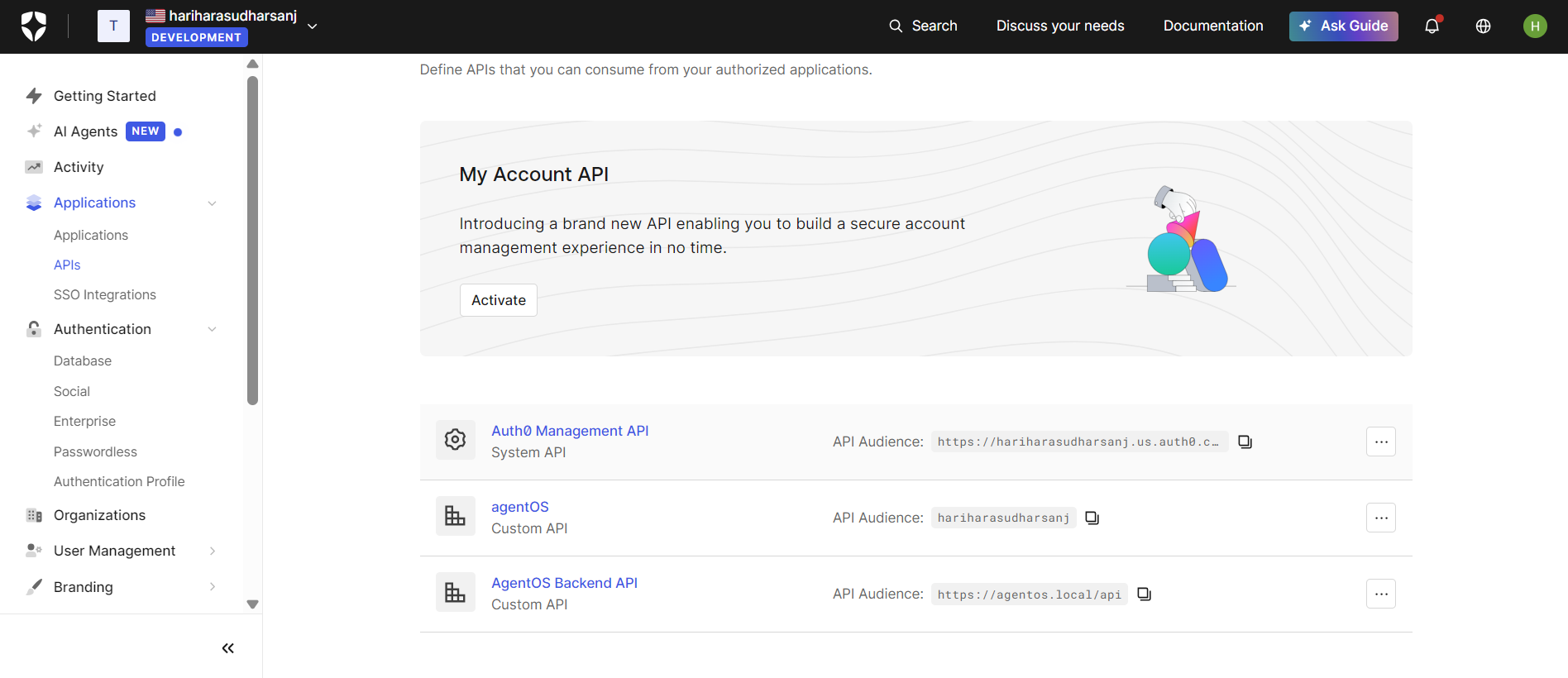Click the globe language icon
1568x678 pixels.
click(1483, 26)
